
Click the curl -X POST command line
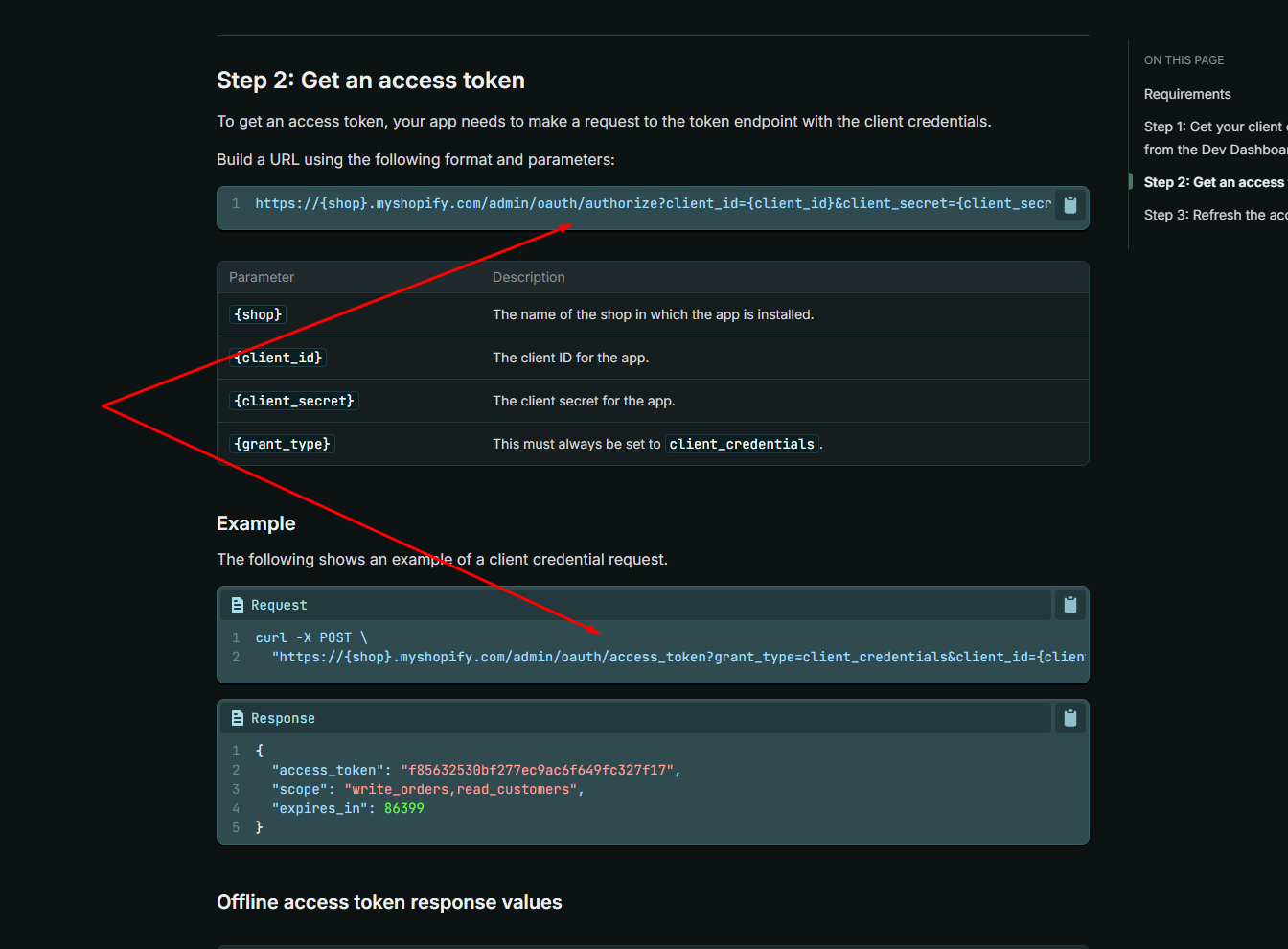click(311, 637)
